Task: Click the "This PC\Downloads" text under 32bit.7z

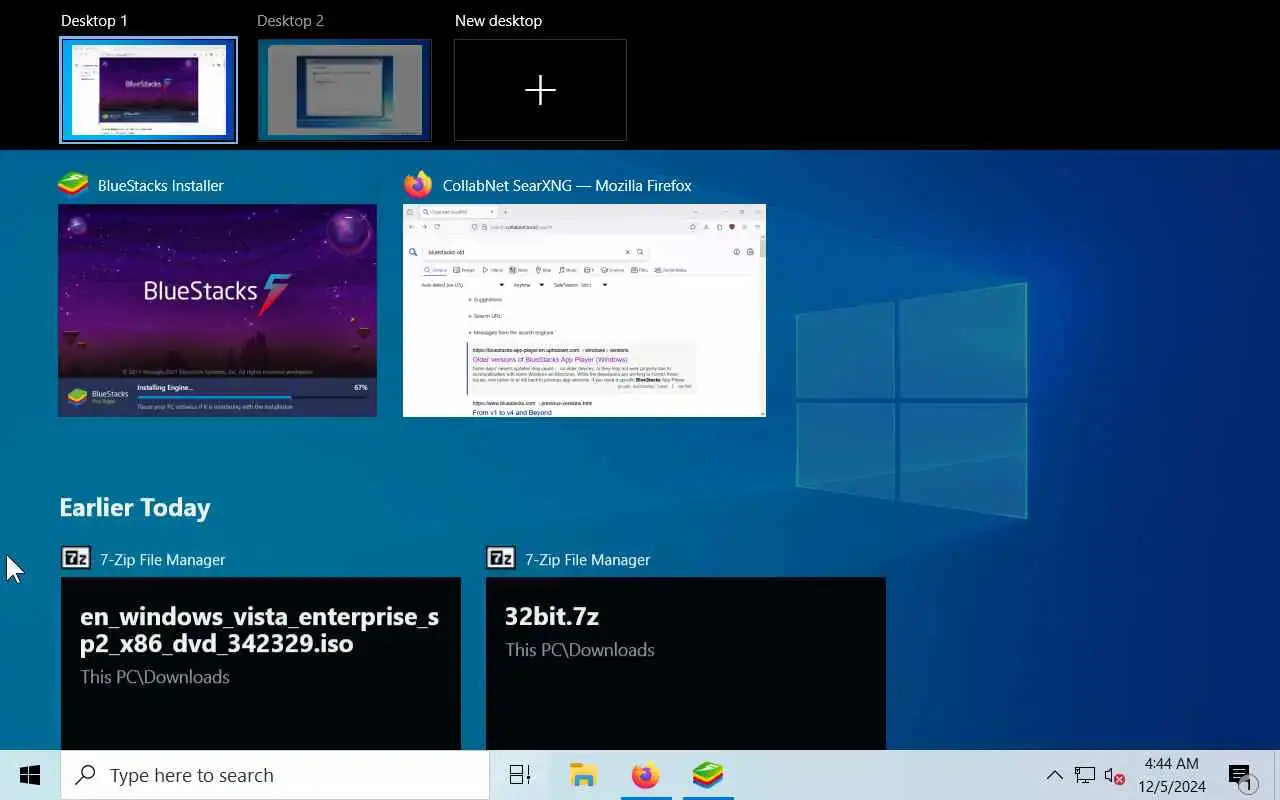Action: (x=580, y=650)
